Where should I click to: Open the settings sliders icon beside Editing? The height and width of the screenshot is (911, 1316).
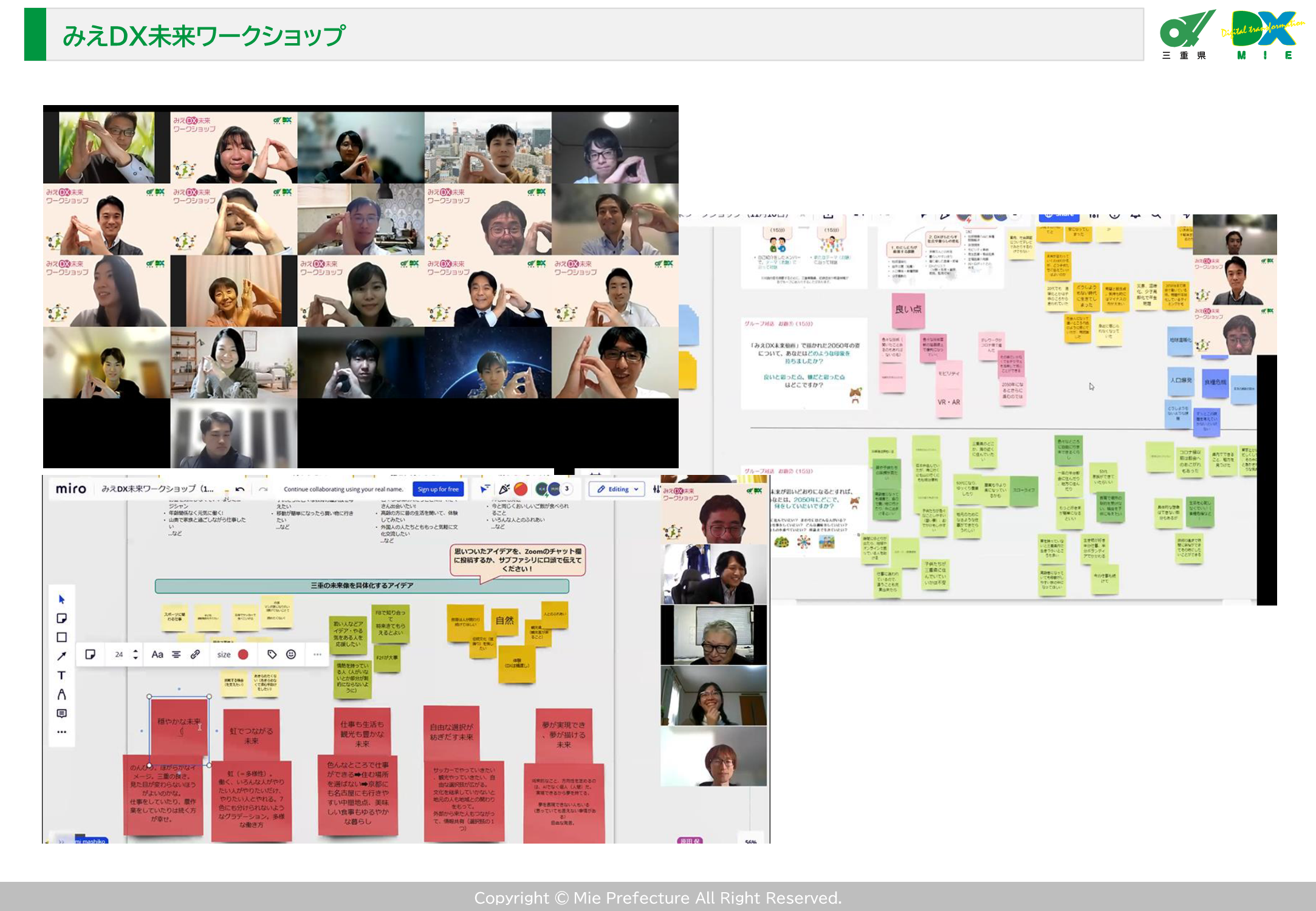tap(656, 489)
